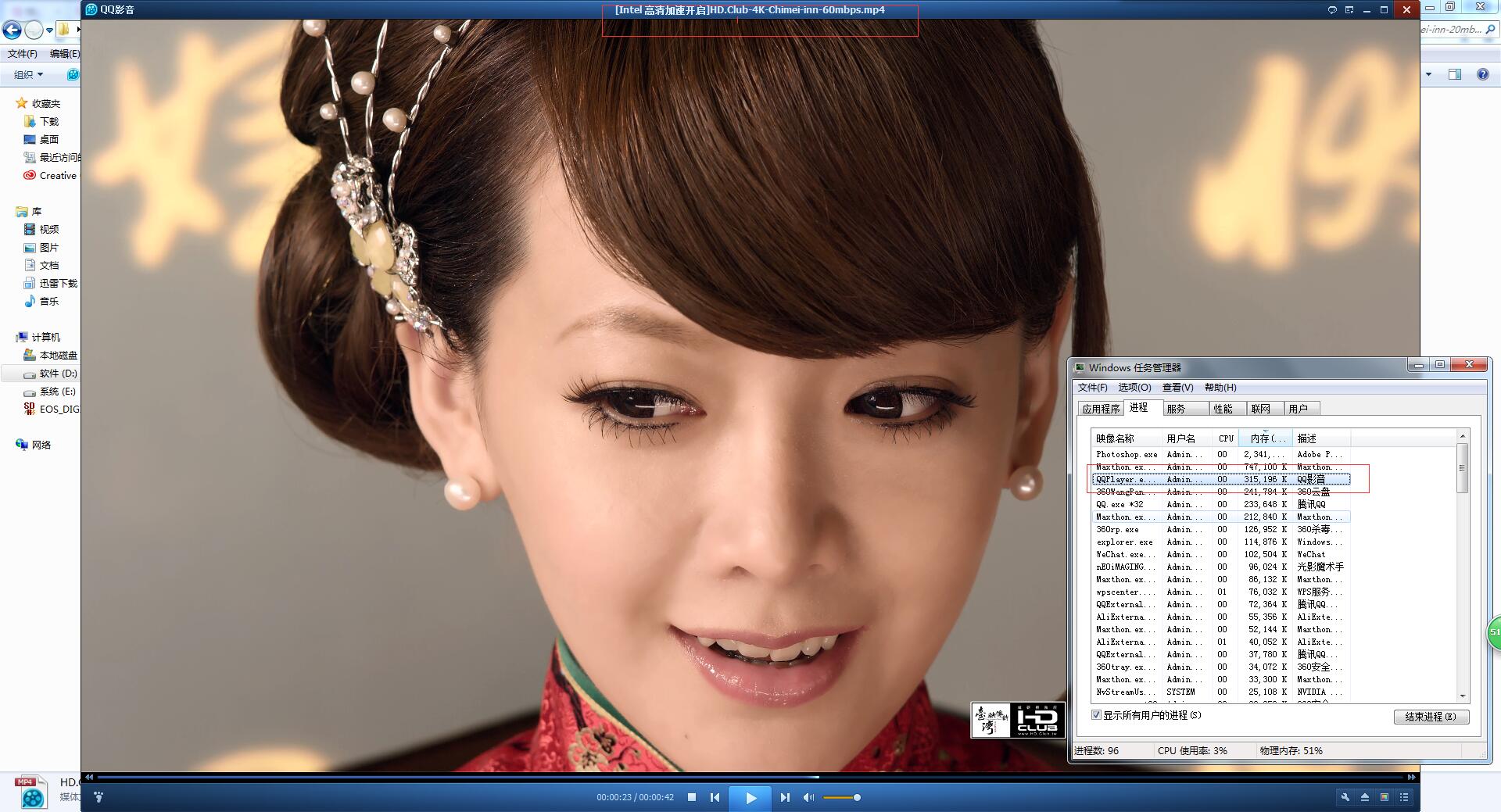Select the Photoshop.exe process row
1501x812 pixels.
click(x=1221, y=454)
